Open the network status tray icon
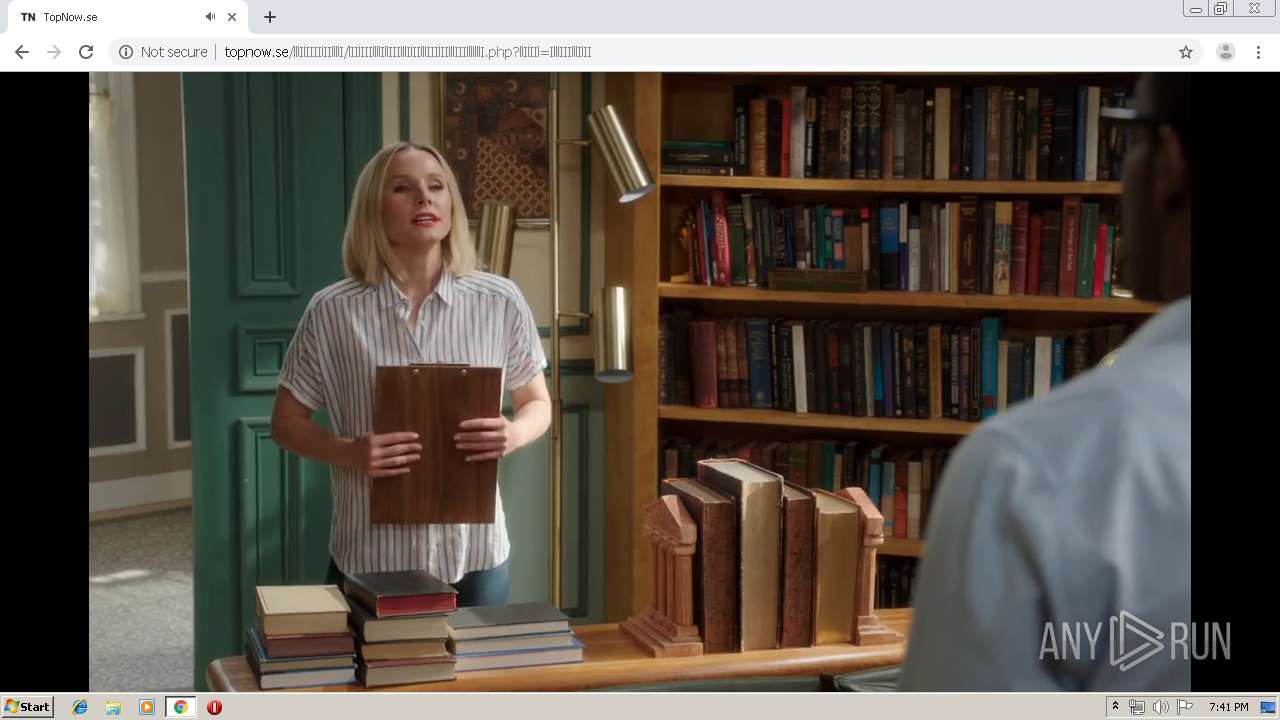The height and width of the screenshot is (720, 1280). (1137, 707)
